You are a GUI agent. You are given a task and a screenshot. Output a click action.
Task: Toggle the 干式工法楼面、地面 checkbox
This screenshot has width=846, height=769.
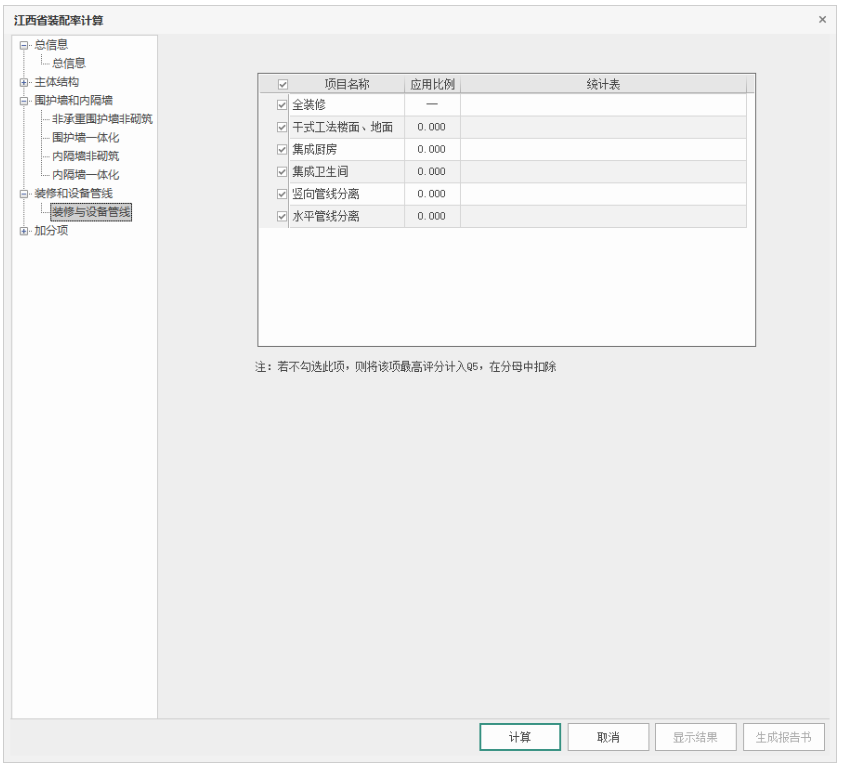click(x=282, y=127)
